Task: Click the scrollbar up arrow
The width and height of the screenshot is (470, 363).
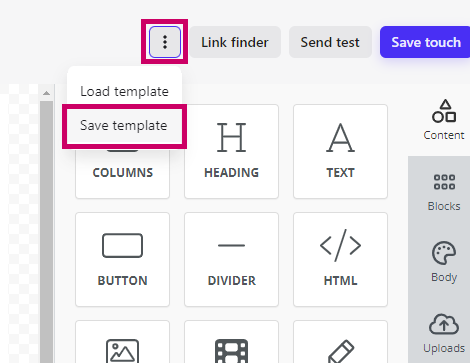Action: pos(46,93)
